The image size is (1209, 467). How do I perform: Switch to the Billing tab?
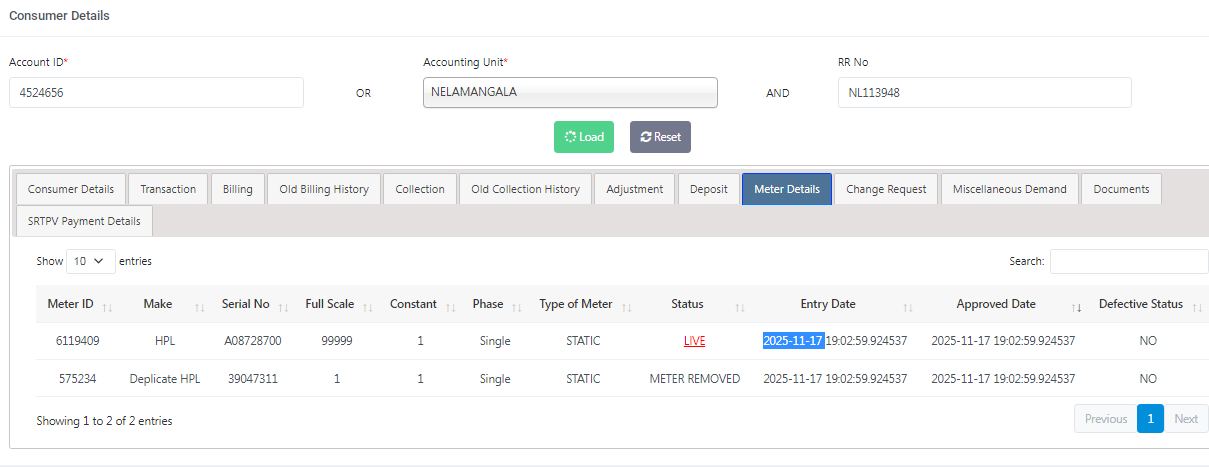(238, 189)
